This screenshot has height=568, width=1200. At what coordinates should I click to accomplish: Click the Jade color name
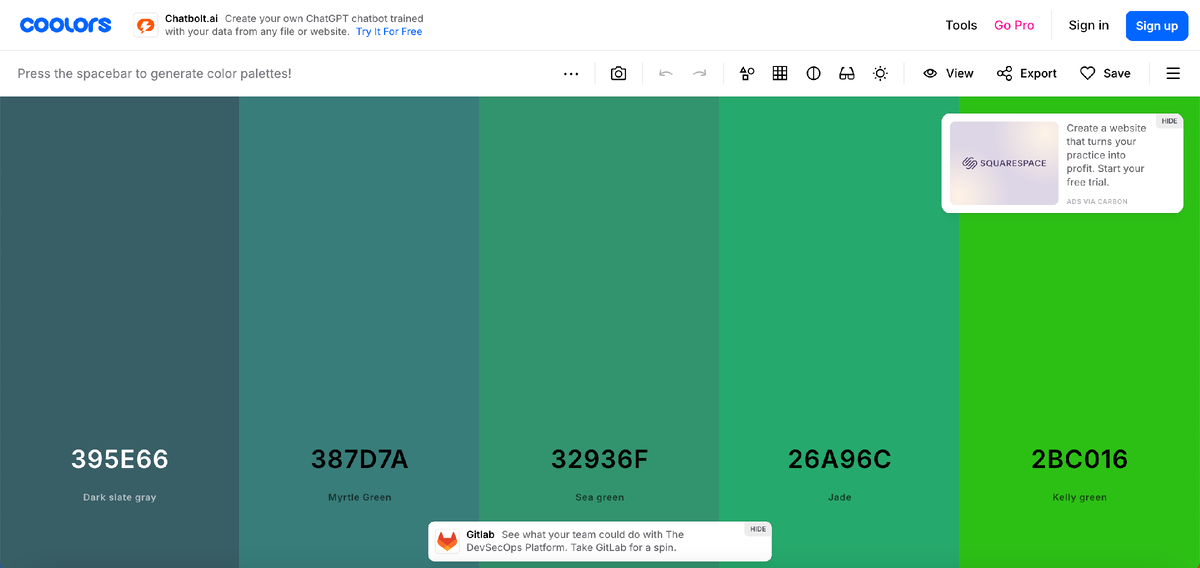pyautogui.click(x=840, y=497)
